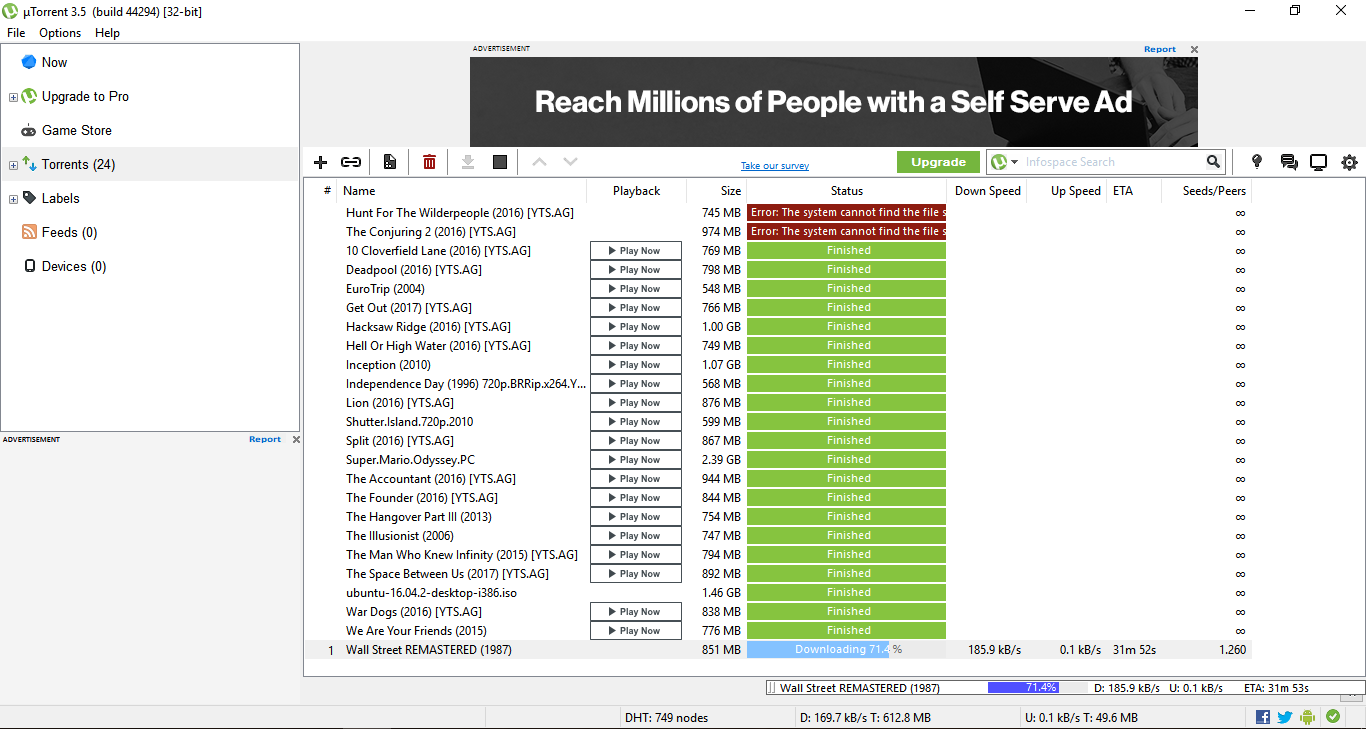This screenshot has height=729, width=1366.
Task: Open the File menu
Action: [x=16, y=33]
